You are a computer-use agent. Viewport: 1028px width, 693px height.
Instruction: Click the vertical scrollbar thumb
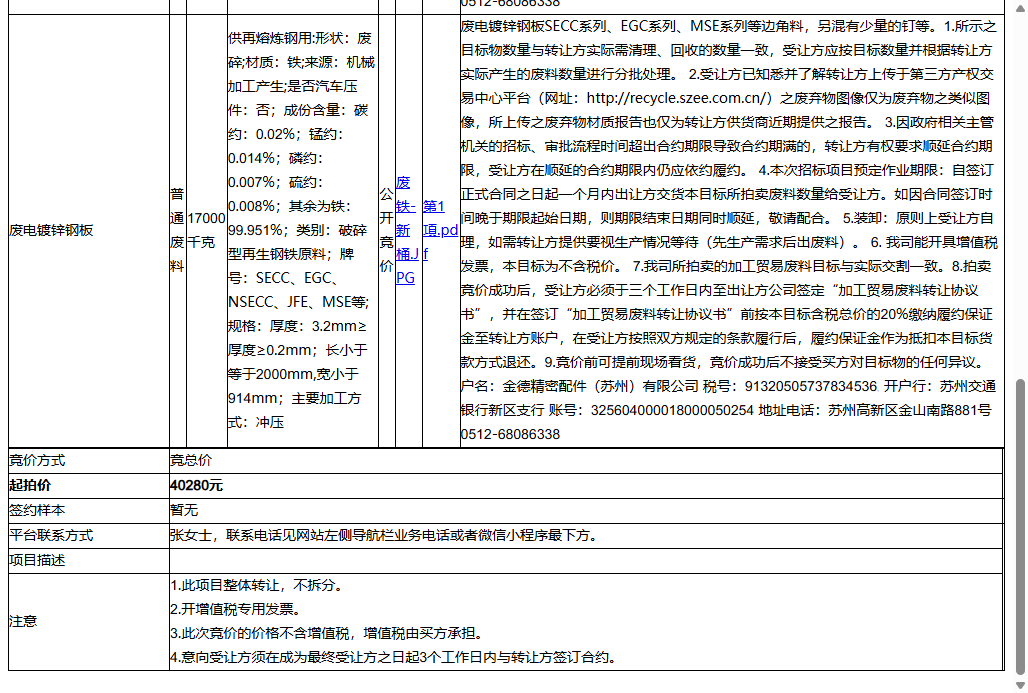coord(1019,526)
